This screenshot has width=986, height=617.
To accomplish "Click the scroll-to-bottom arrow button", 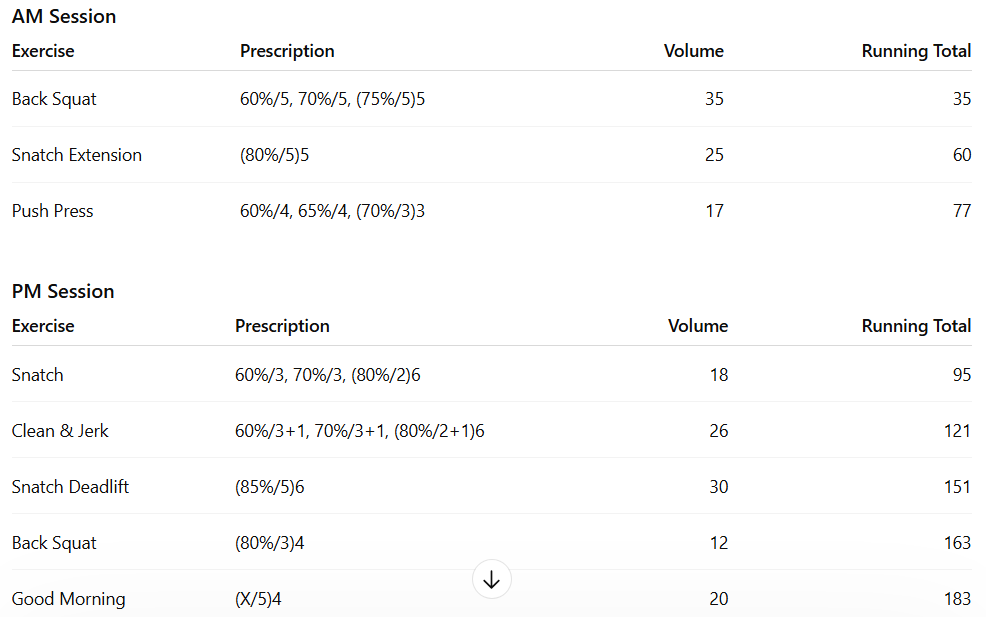I will [x=491, y=580].
